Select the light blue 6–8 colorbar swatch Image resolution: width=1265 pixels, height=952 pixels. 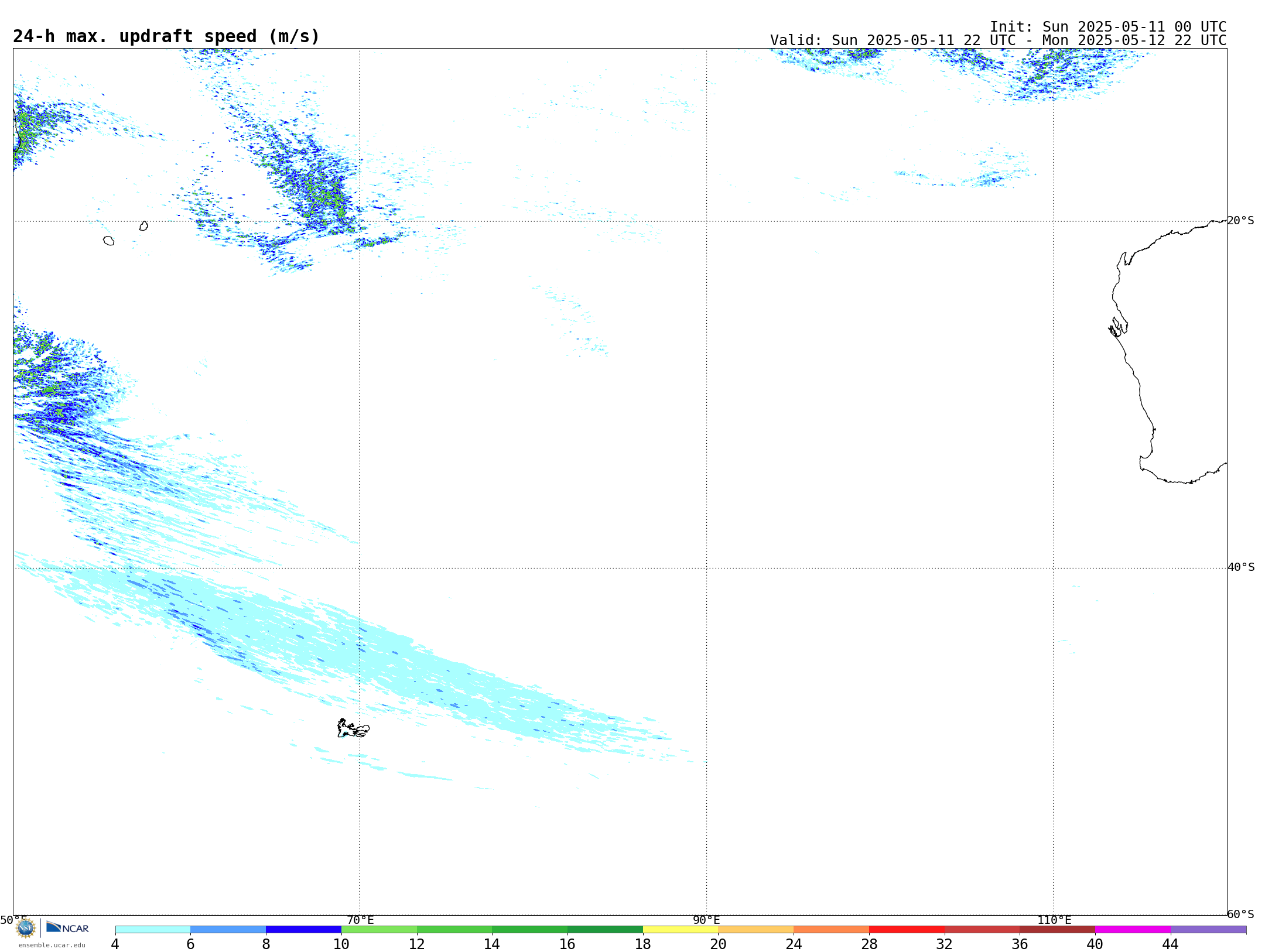point(228,930)
